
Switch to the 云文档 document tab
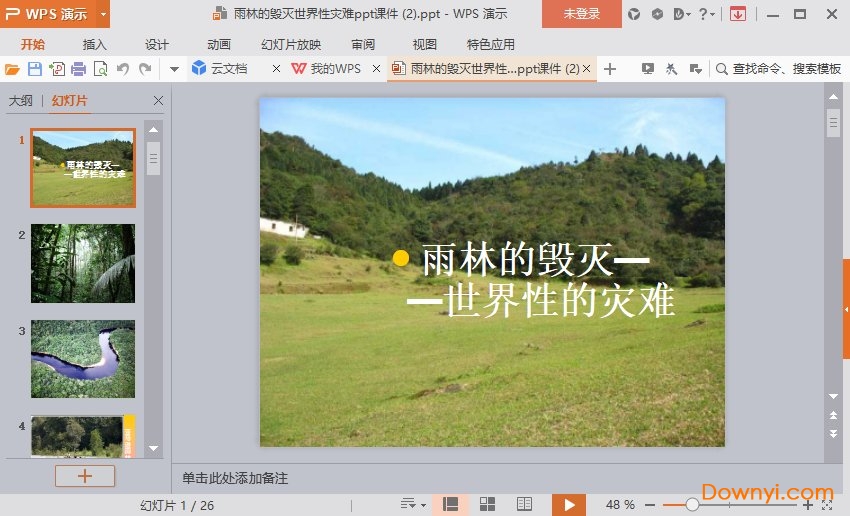pyautogui.click(x=229, y=69)
